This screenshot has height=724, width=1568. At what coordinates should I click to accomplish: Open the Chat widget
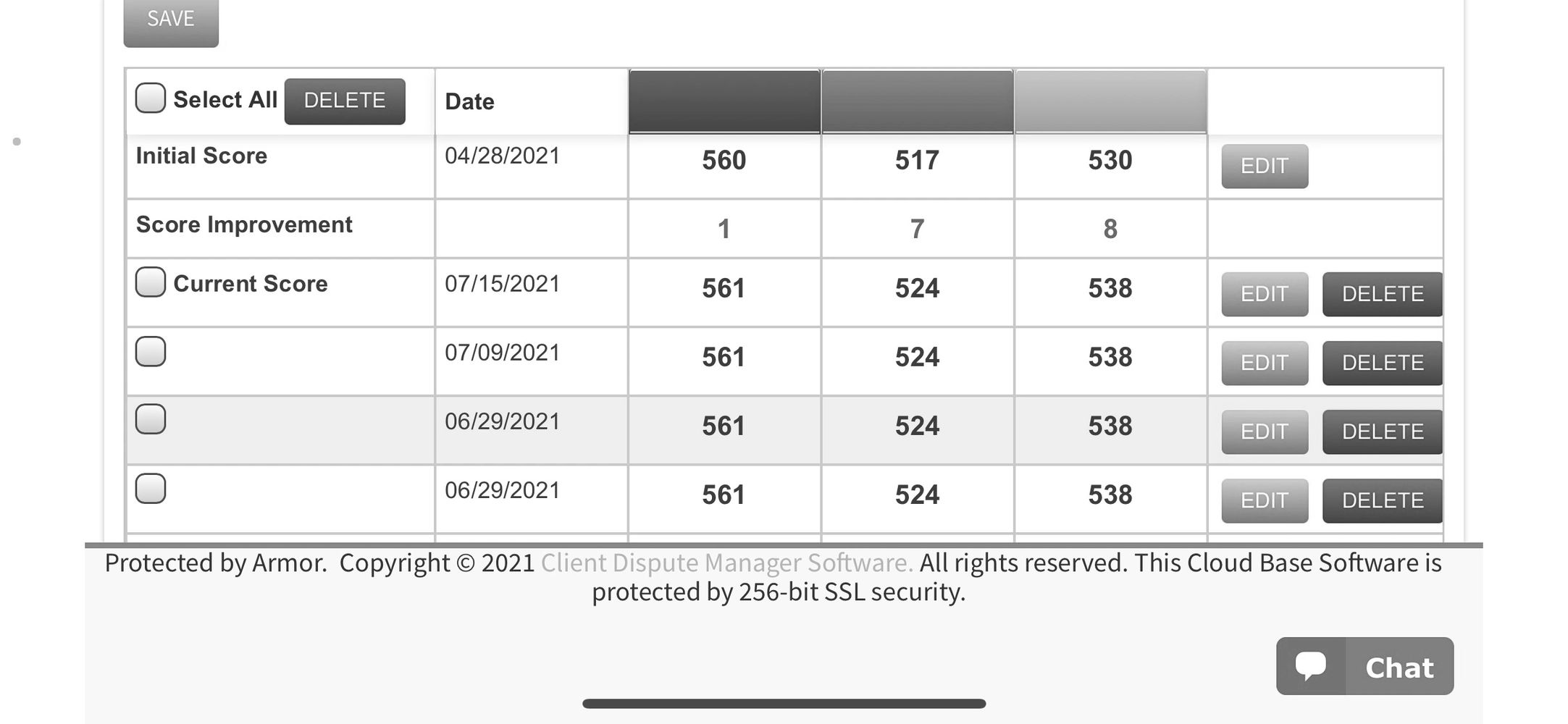pyautogui.click(x=1364, y=666)
